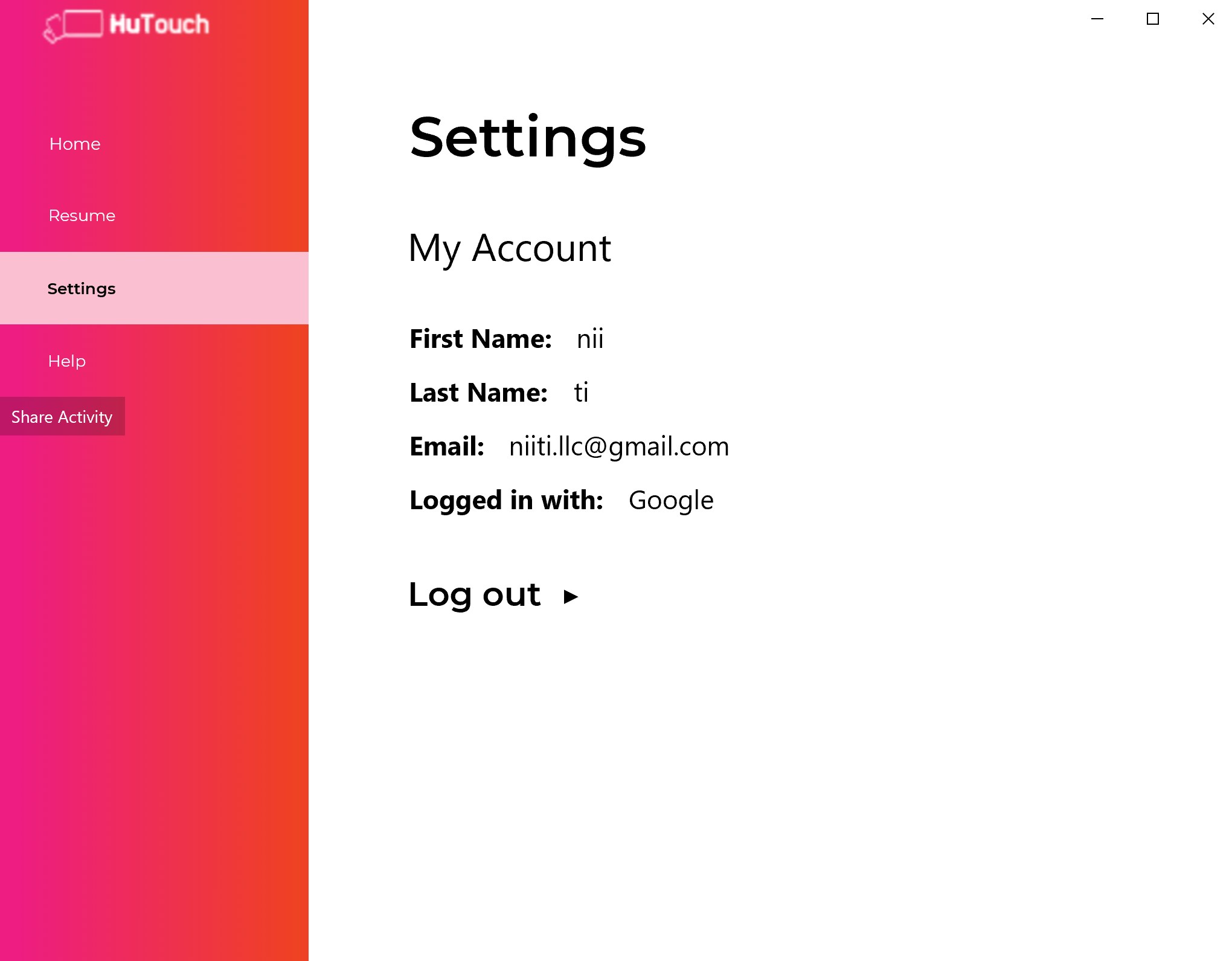Click the Logged in with label
Image resolution: width=1232 pixels, height=961 pixels.
[506, 500]
